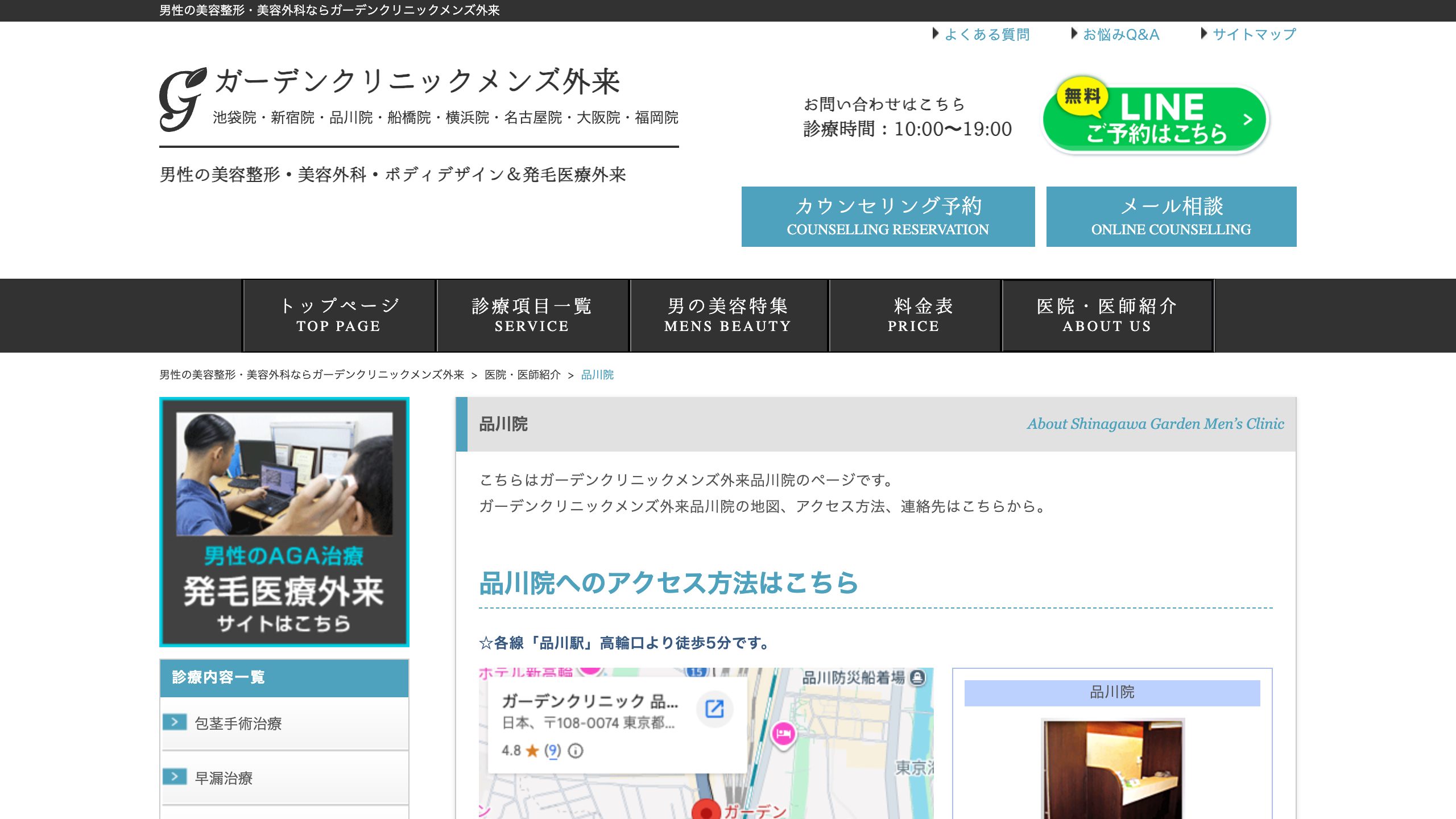Click the 品川院 breadcrumb link

pos(597,375)
